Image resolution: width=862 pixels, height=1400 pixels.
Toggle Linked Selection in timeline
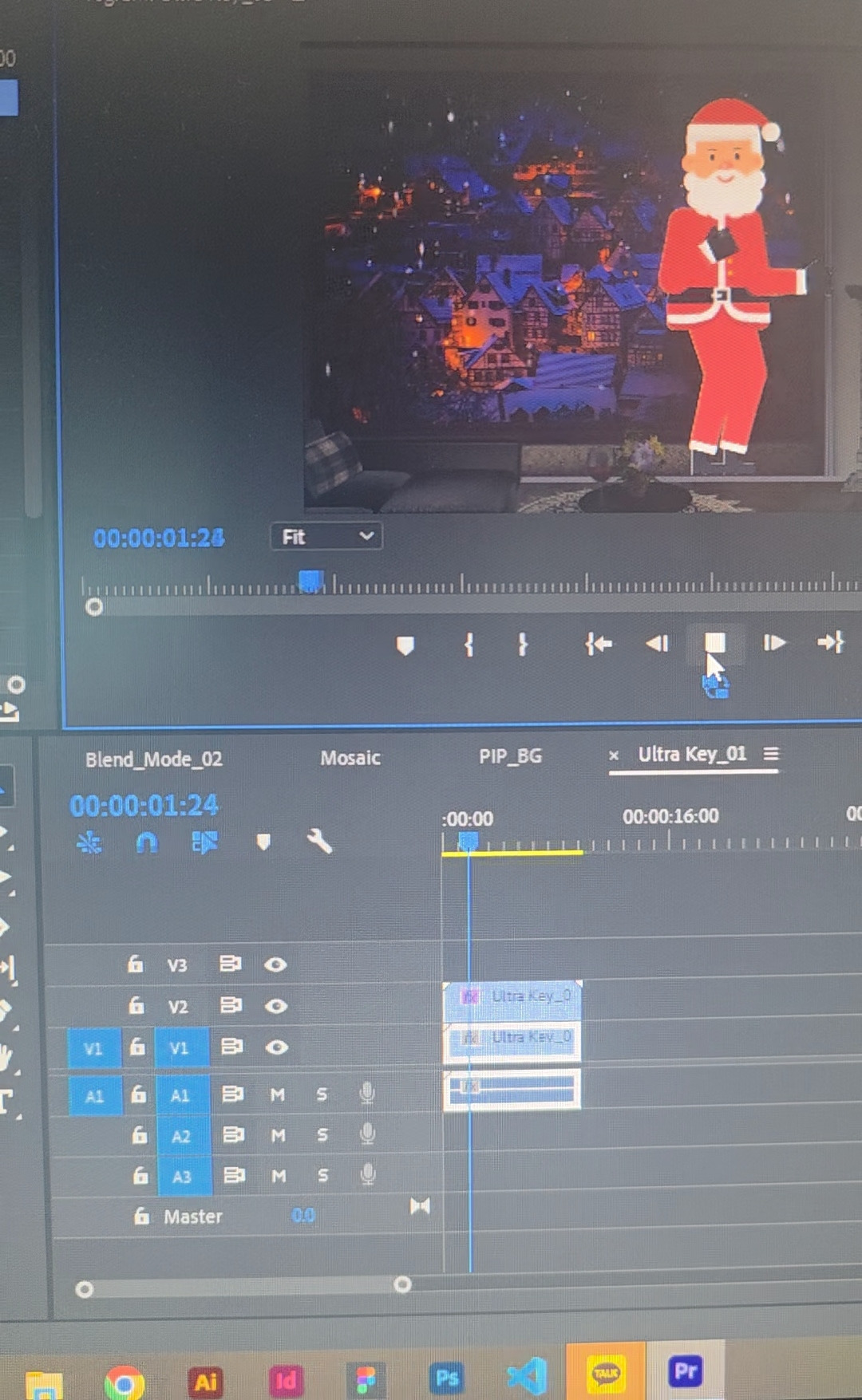[x=205, y=842]
